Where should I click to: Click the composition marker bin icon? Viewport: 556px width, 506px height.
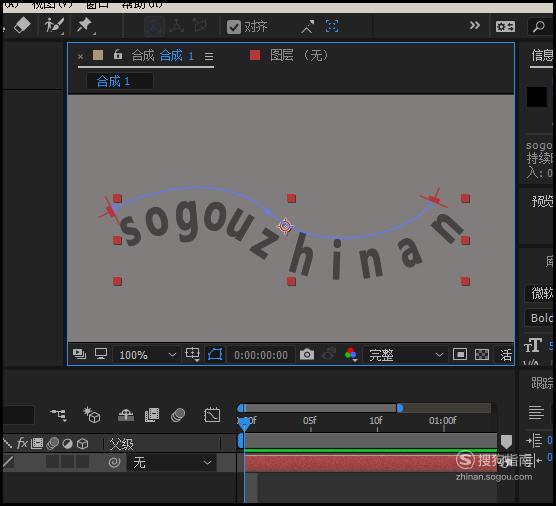[506, 442]
